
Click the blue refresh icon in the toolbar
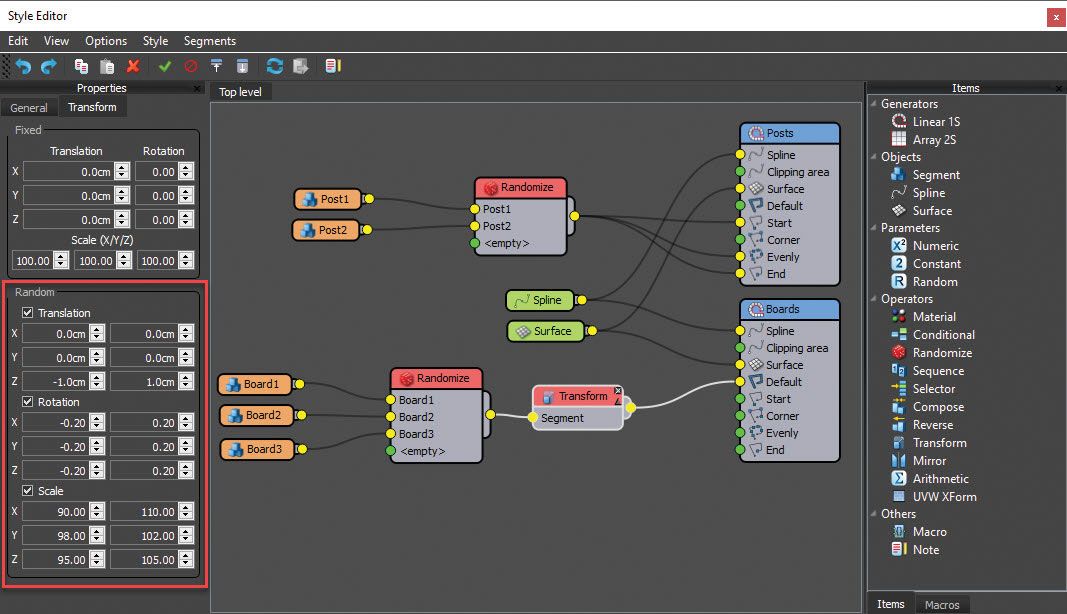(x=274, y=65)
